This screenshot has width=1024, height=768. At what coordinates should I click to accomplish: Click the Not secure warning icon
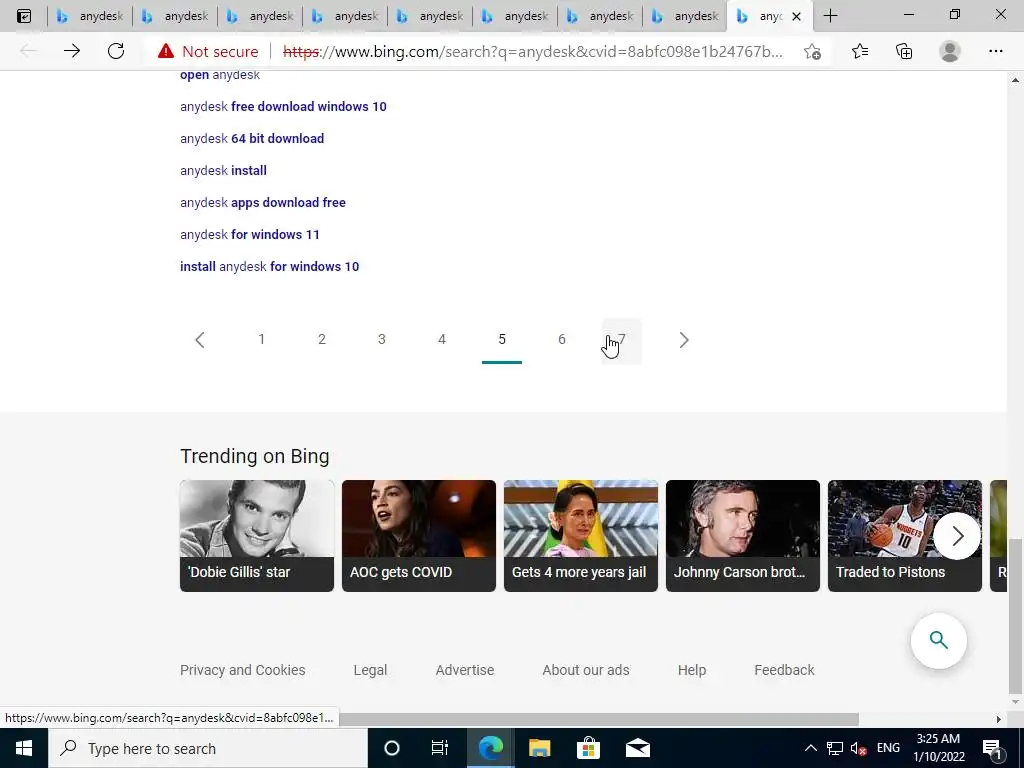(x=166, y=51)
